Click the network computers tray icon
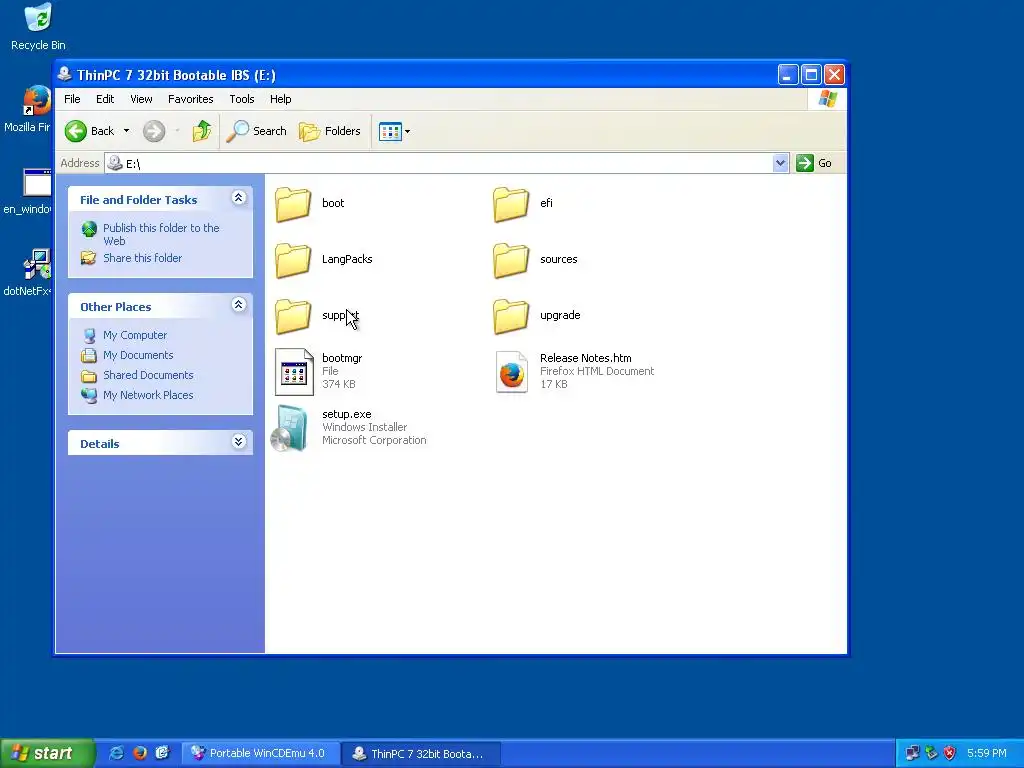1024x768 pixels. click(912, 754)
